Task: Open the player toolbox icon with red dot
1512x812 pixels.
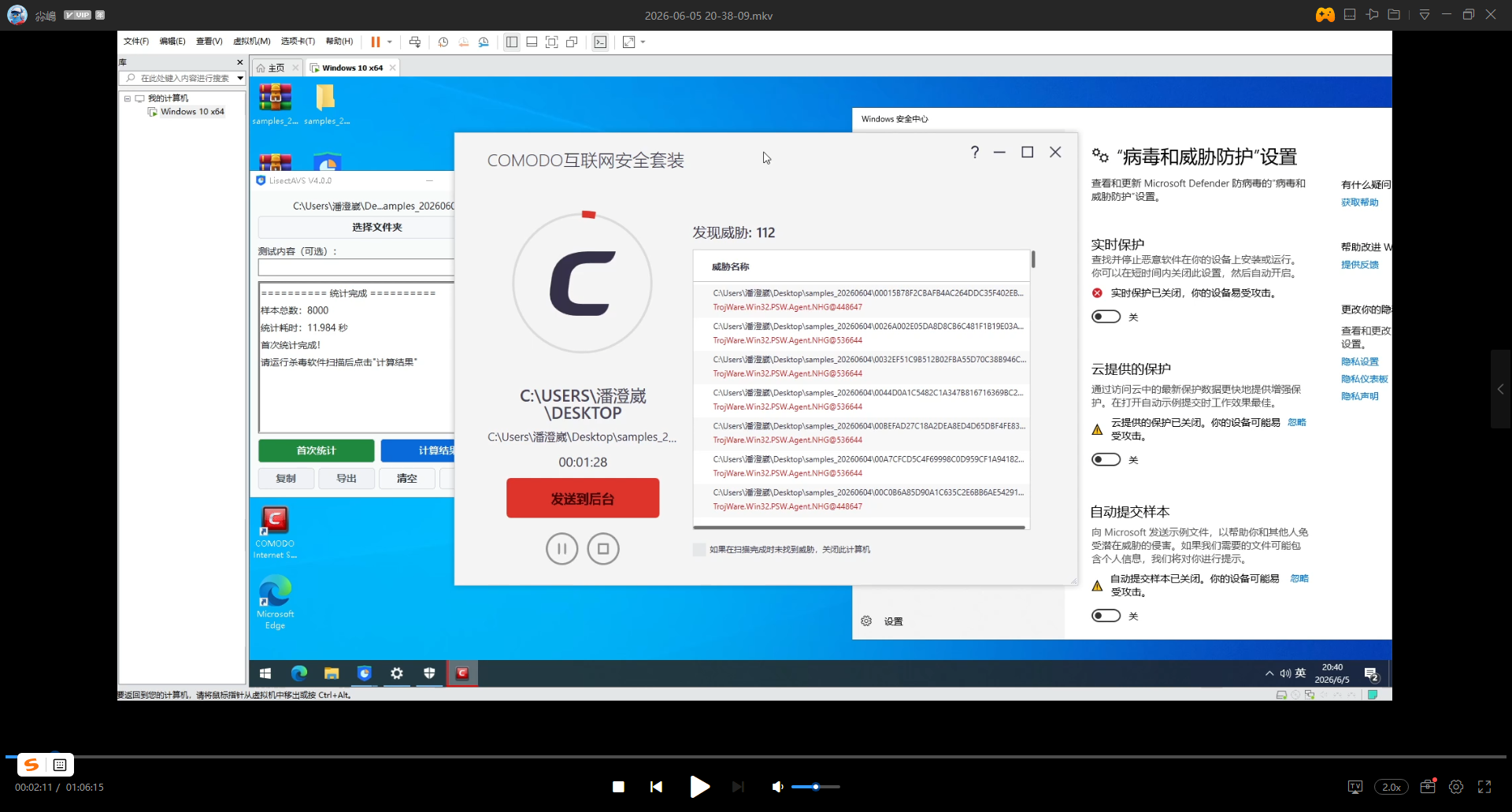Action: pyautogui.click(x=1428, y=786)
